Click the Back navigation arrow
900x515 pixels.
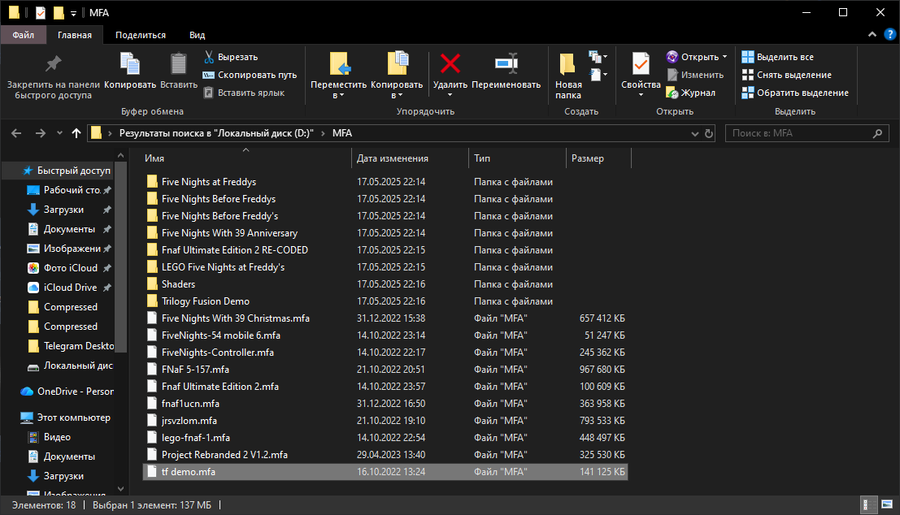point(17,133)
